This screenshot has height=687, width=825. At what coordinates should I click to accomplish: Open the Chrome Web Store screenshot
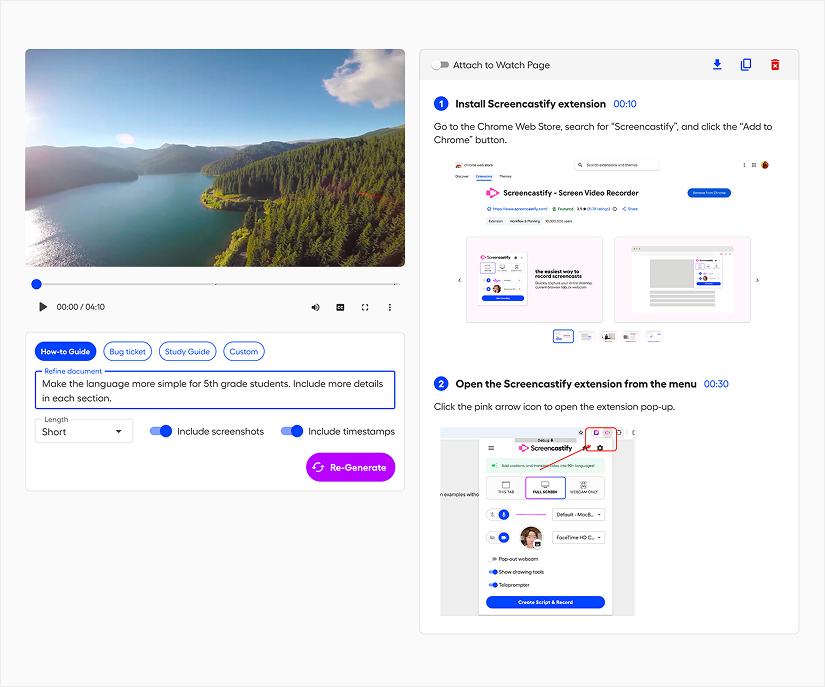[609, 251]
